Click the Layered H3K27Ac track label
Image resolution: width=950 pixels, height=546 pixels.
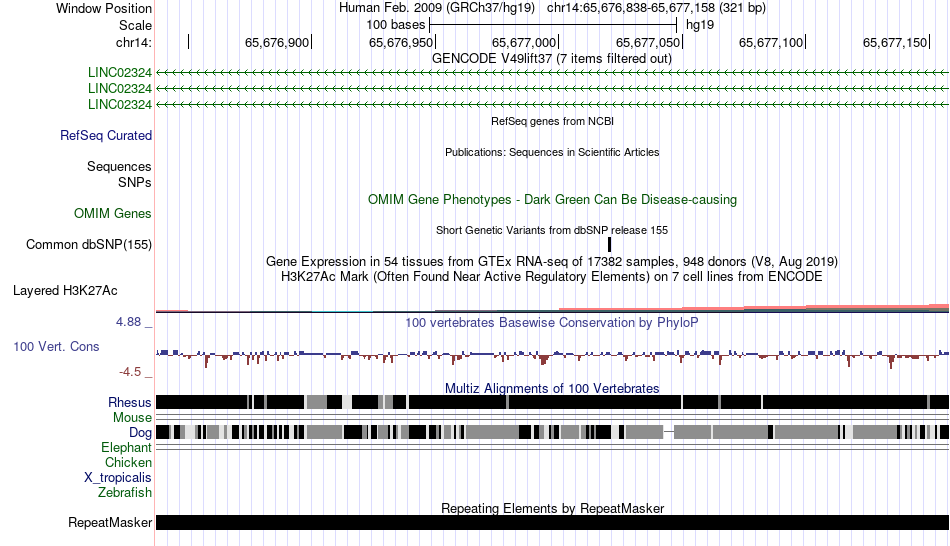pyautogui.click(x=65, y=290)
